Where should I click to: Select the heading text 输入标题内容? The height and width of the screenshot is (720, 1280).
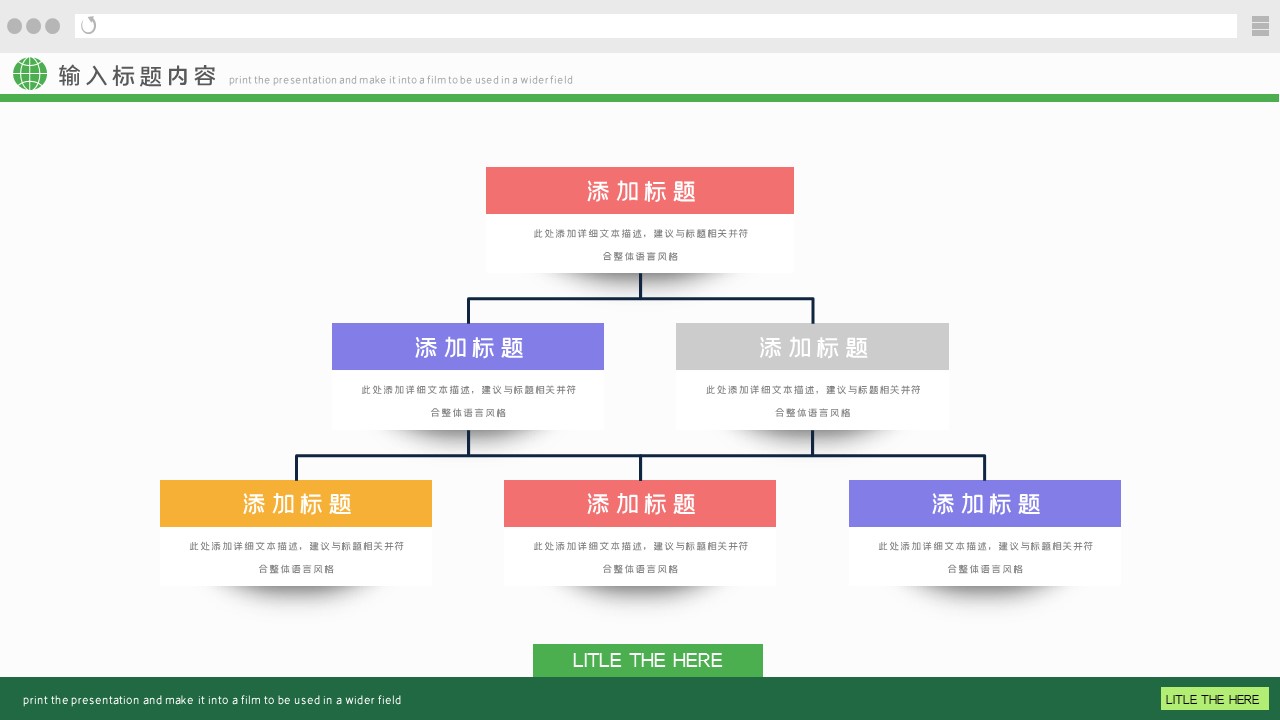pos(137,76)
